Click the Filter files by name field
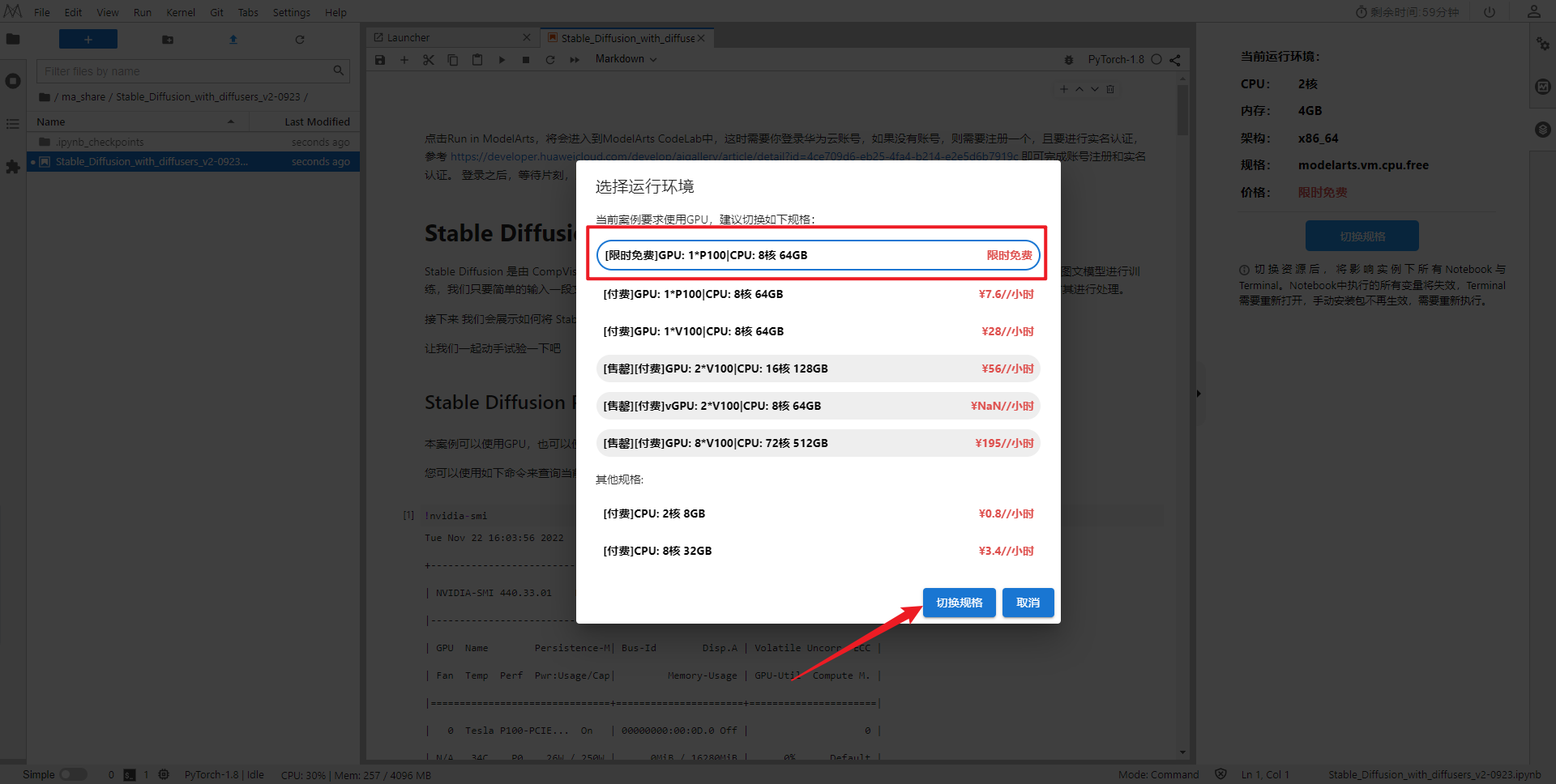The image size is (1556, 784). click(x=193, y=71)
